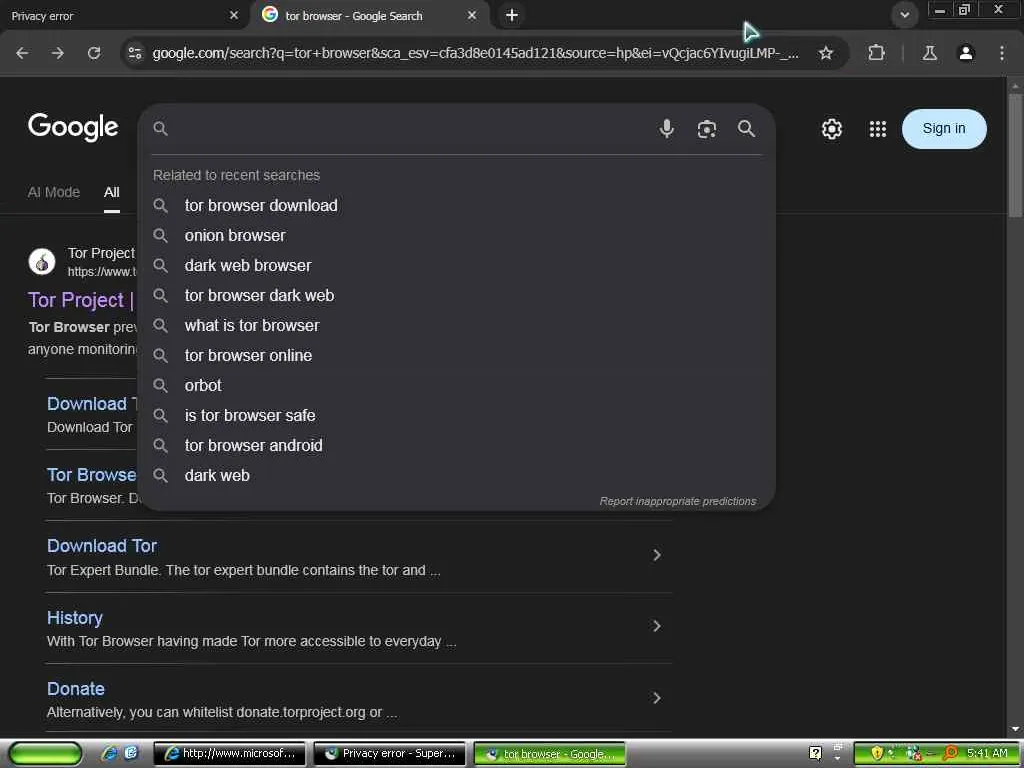This screenshot has width=1024, height=768.
Task: Click chevron beside Donate sitelink
Action: pyautogui.click(x=657, y=698)
